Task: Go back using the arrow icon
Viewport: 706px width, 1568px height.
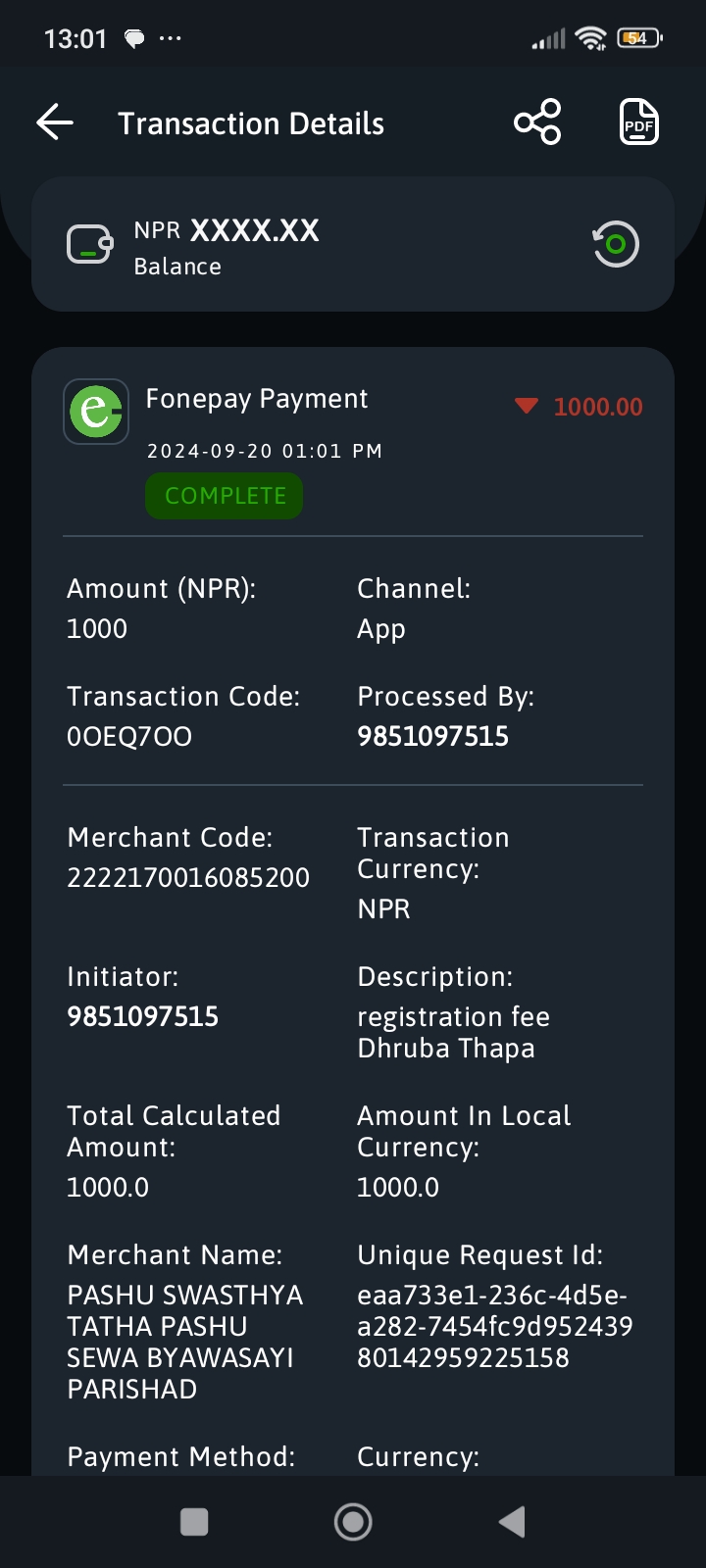Action: tap(55, 122)
